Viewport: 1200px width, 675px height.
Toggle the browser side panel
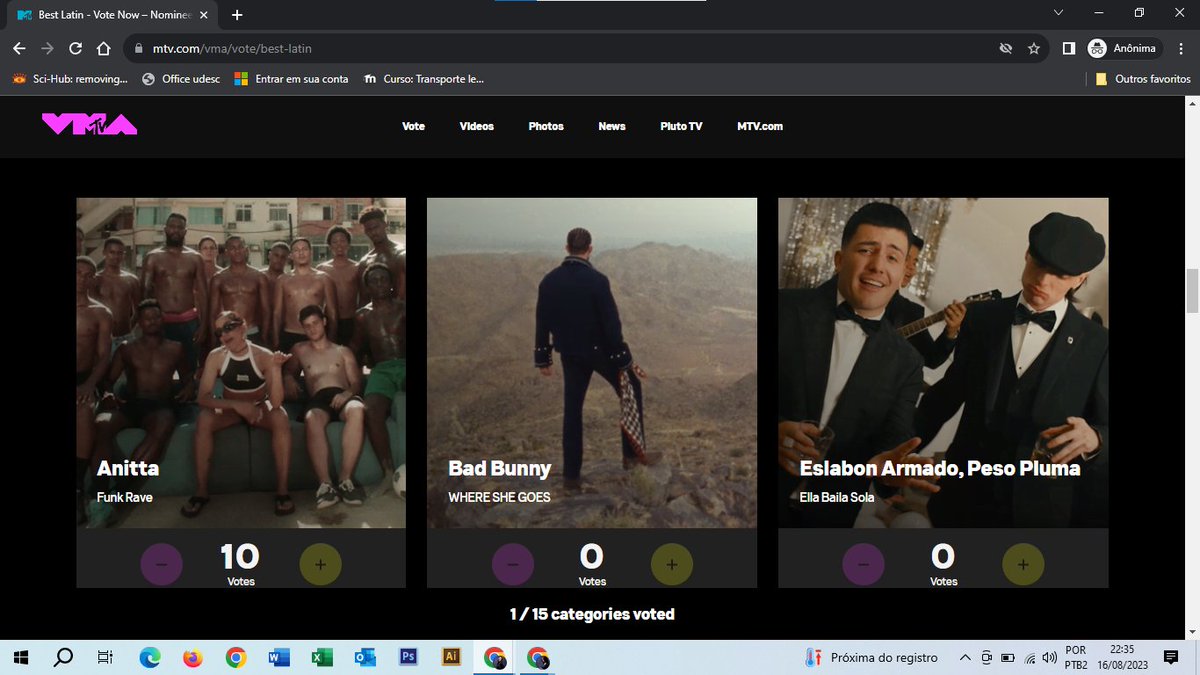pyautogui.click(x=1068, y=48)
